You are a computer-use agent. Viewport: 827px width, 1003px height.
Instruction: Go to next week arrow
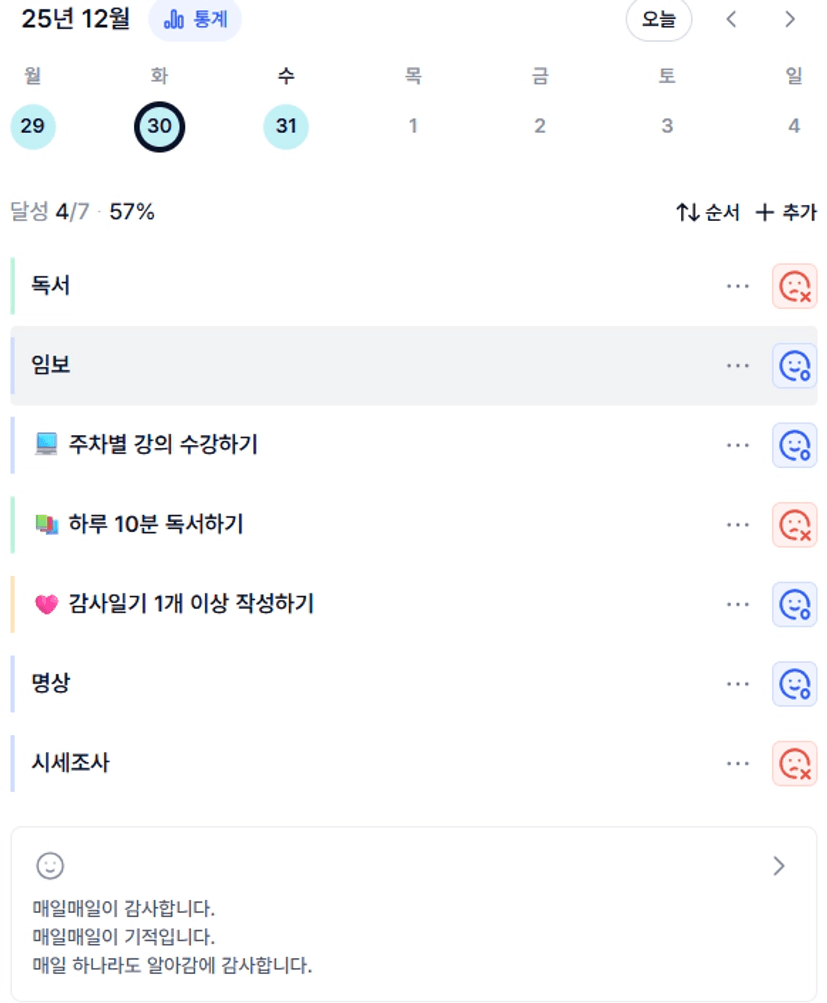[790, 20]
